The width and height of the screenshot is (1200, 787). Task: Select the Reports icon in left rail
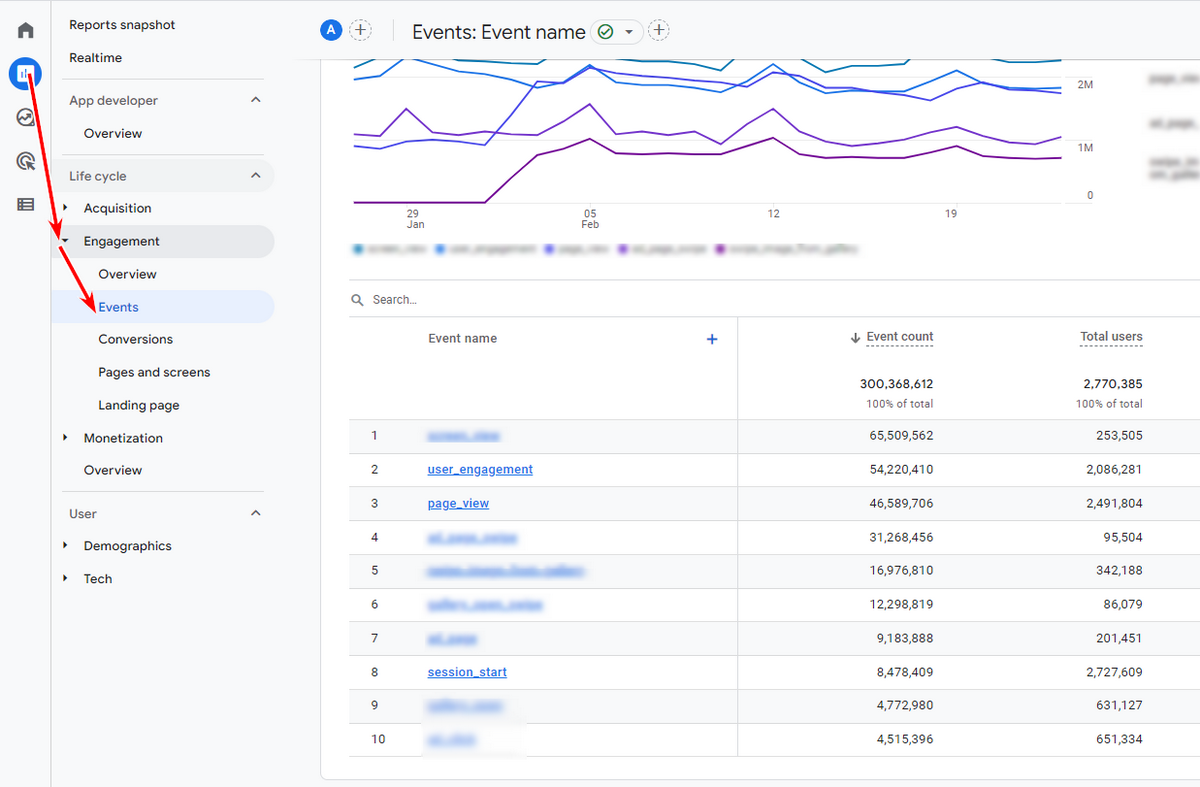click(26, 73)
